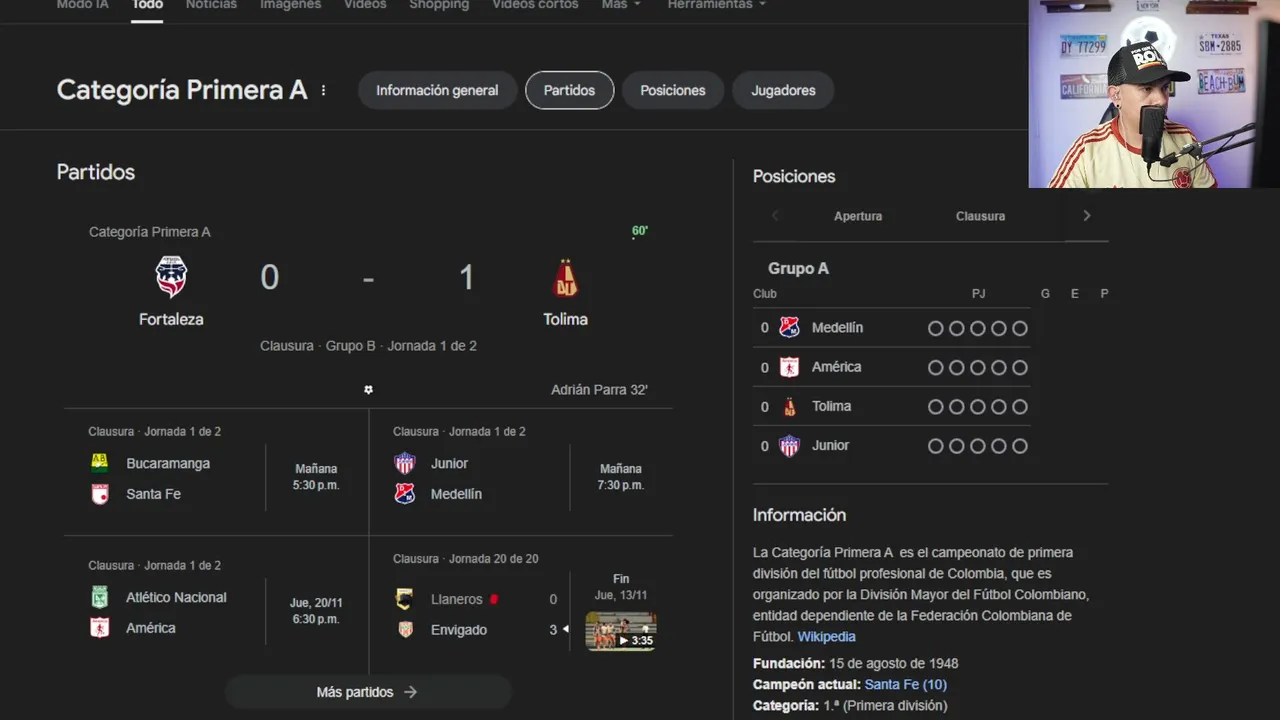
Task: Click the Jue, 20/11 6:30 p.m. time
Action: pos(316,611)
